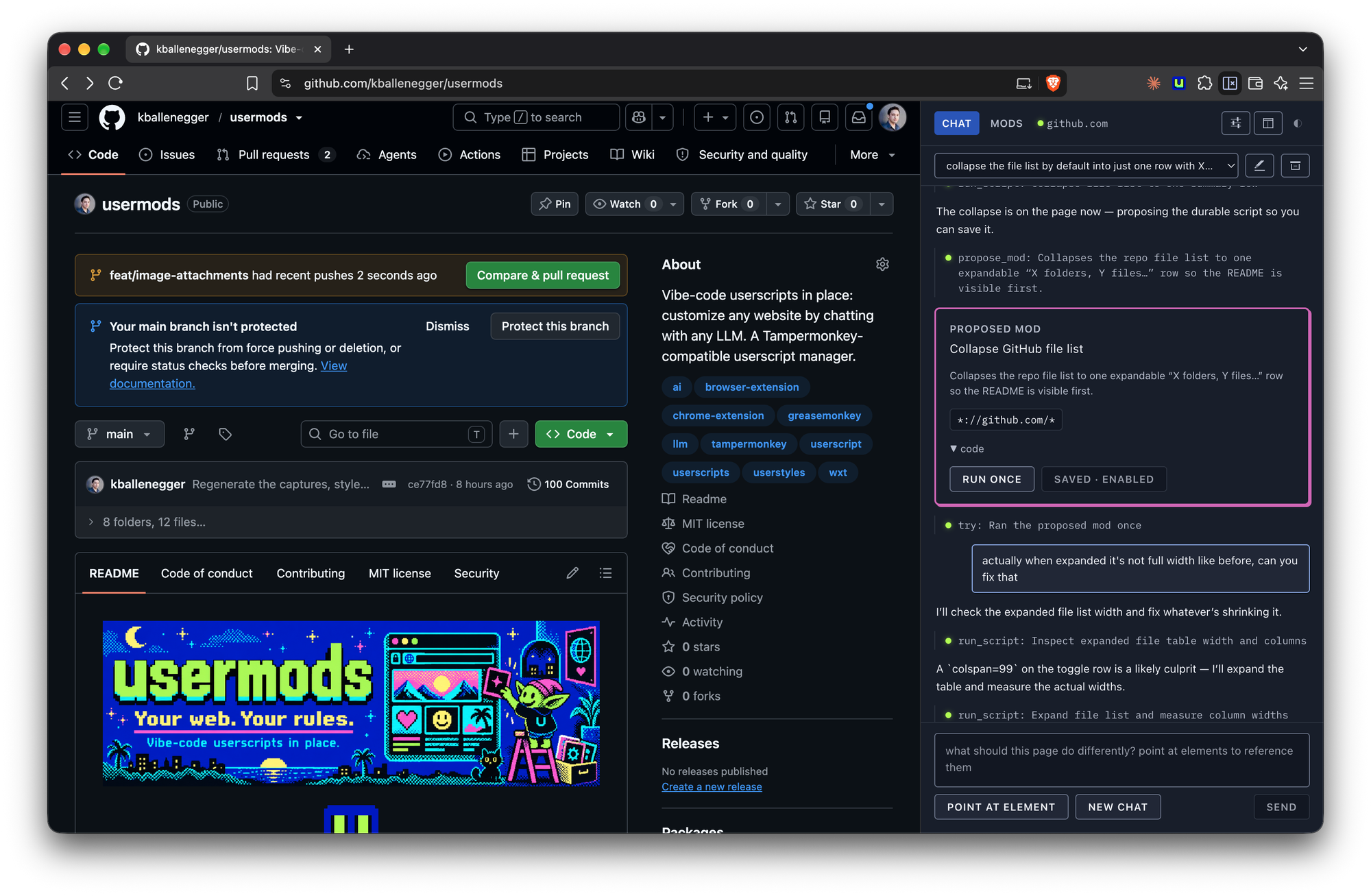Edit the README with pencil icon
Screen dimensions: 1371x896
point(572,573)
